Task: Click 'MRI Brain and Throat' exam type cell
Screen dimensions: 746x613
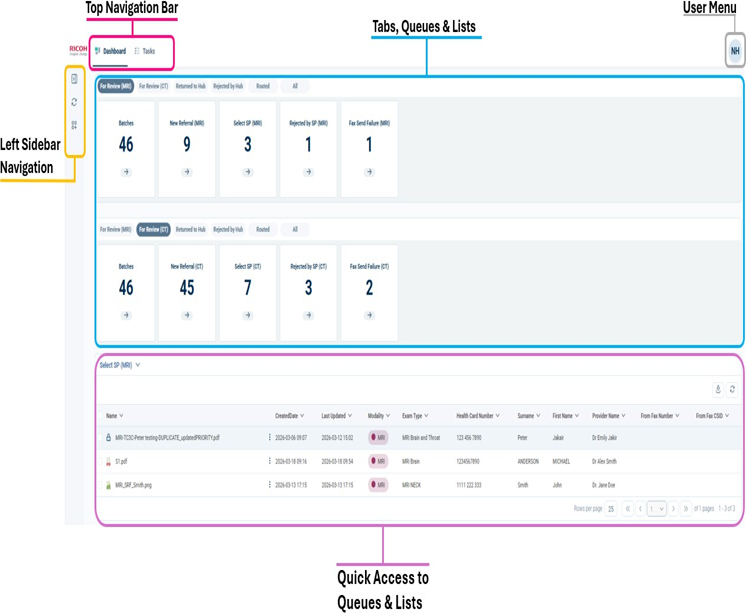Action: [421, 437]
